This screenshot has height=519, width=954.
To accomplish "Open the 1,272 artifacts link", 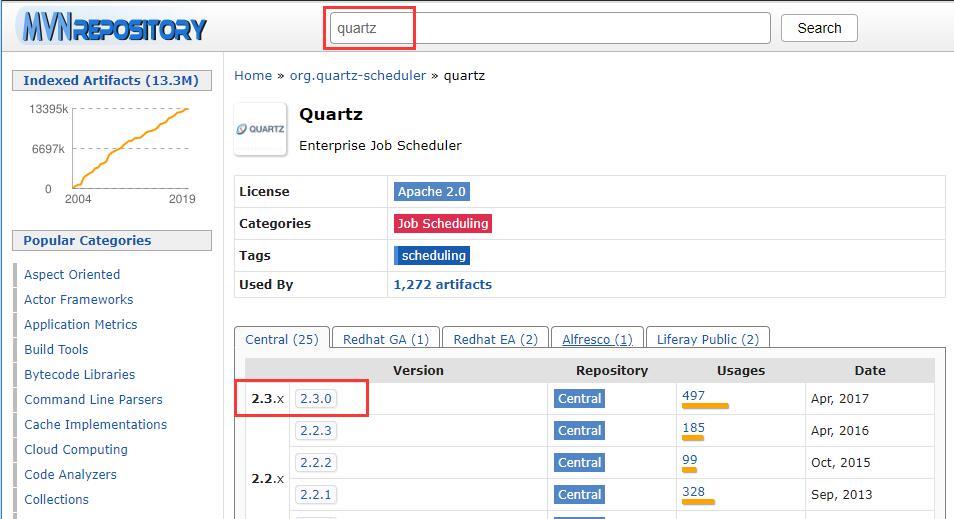I will (442, 285).
